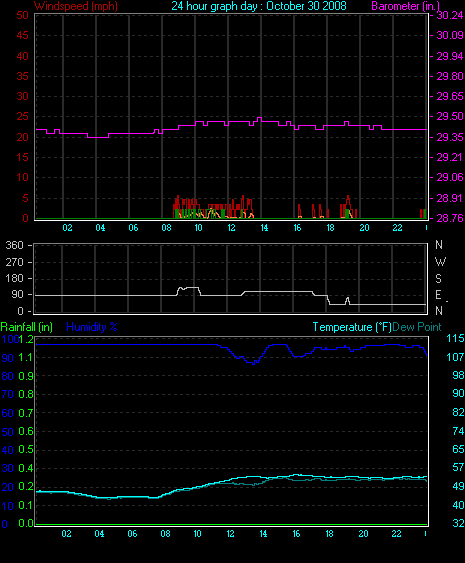Click the Rainfall (in) legend label
Screen dimensions: 465x563
point(27,327)
